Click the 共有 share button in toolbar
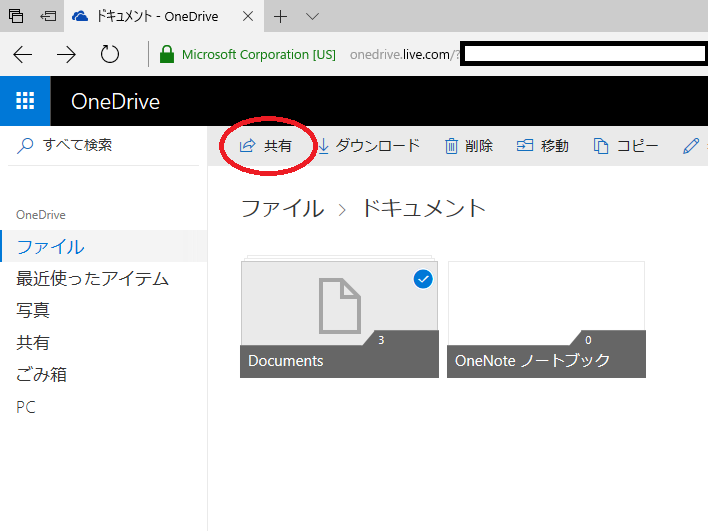This screenshot has width=708, height=531. 266,146
